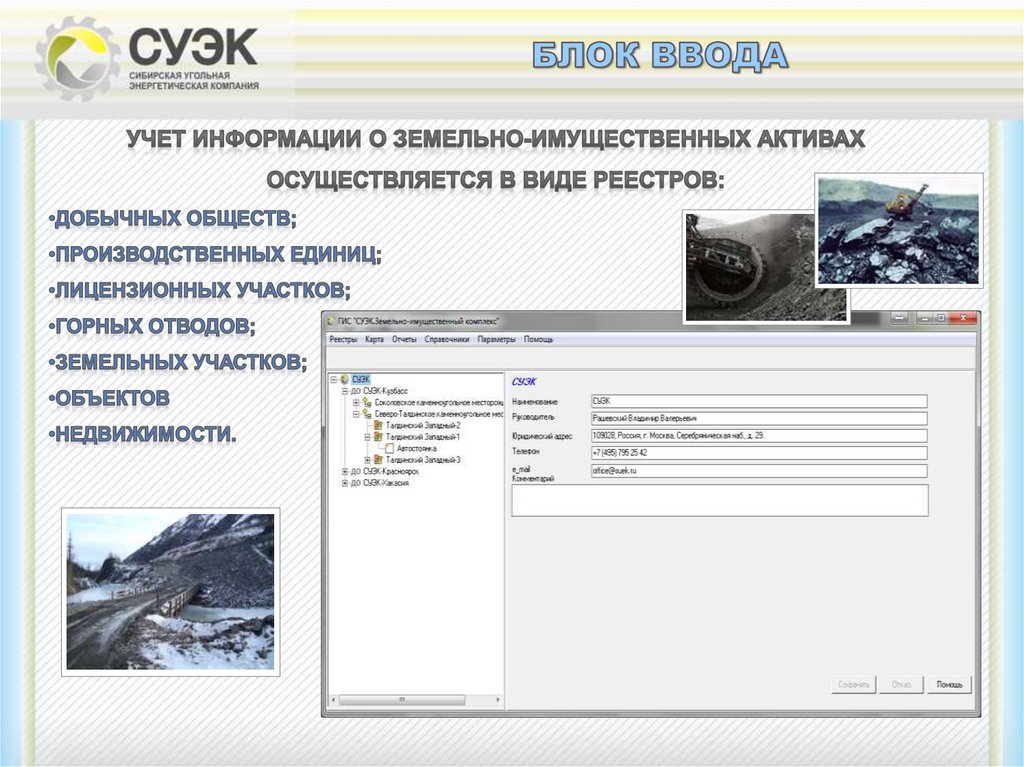Select ДО СУЭК-Хакасия in the tree
The width and height of the screenshot is (1024, 767).
tap(380, 483)
